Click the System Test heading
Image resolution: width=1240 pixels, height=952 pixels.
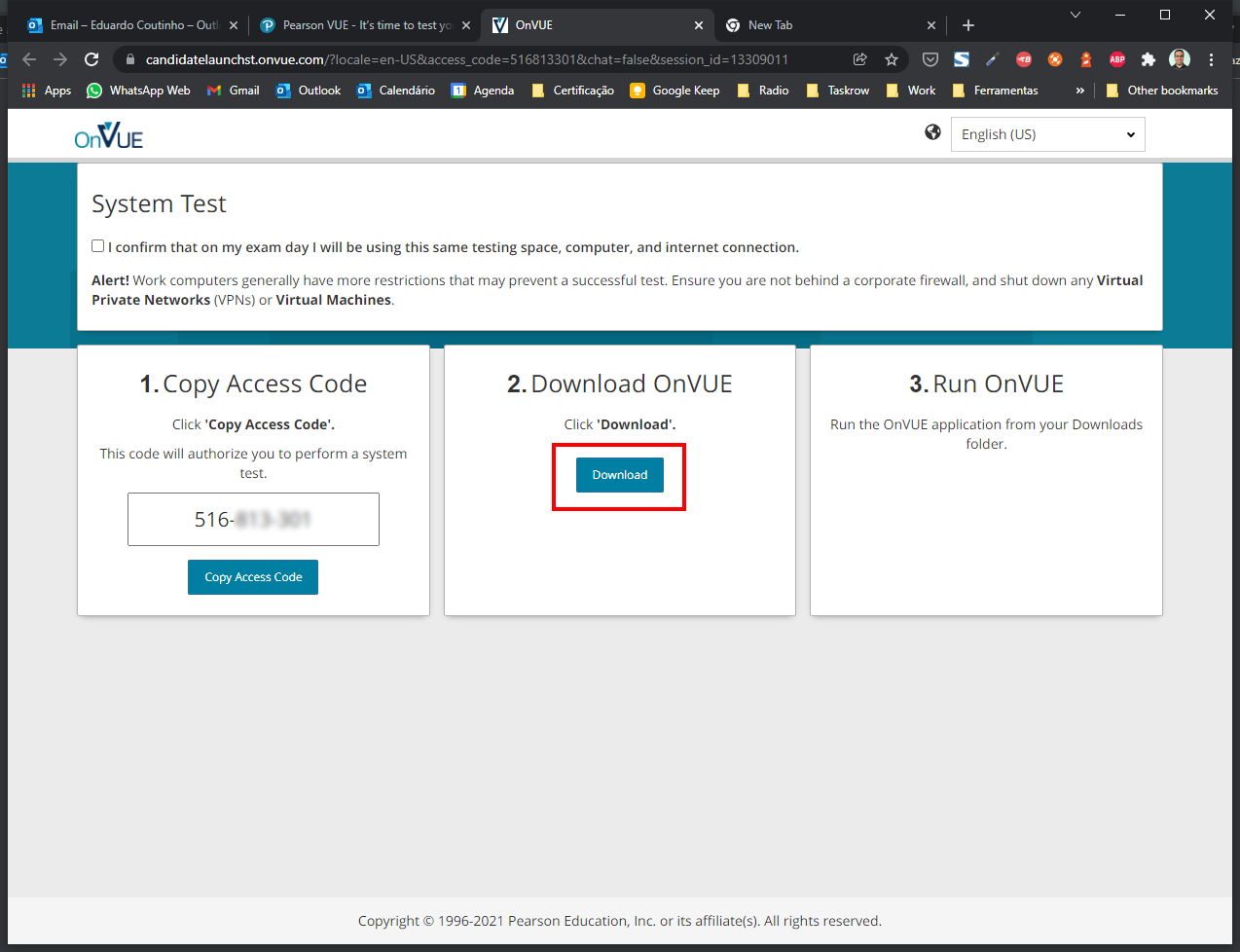pos(159,203)
